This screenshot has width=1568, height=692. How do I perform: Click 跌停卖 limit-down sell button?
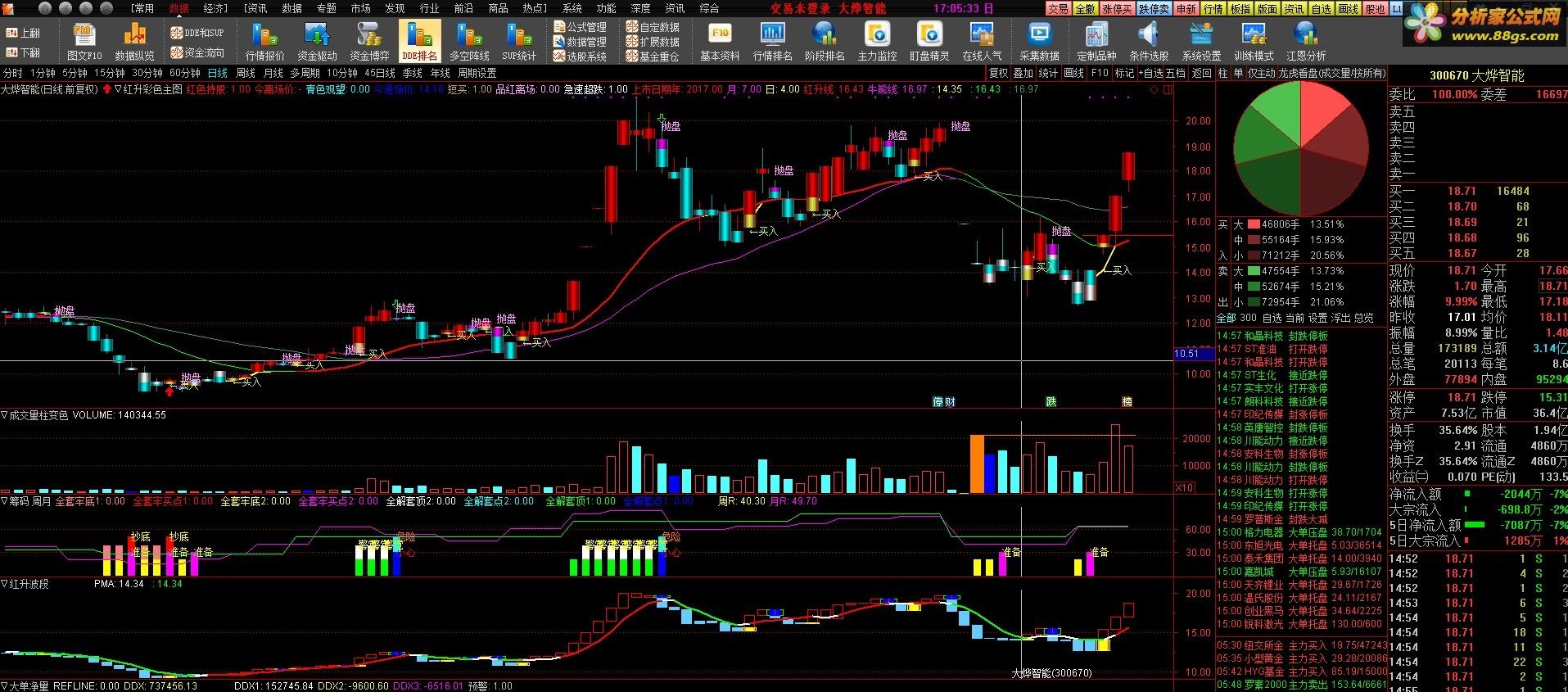click(1154, 8)
